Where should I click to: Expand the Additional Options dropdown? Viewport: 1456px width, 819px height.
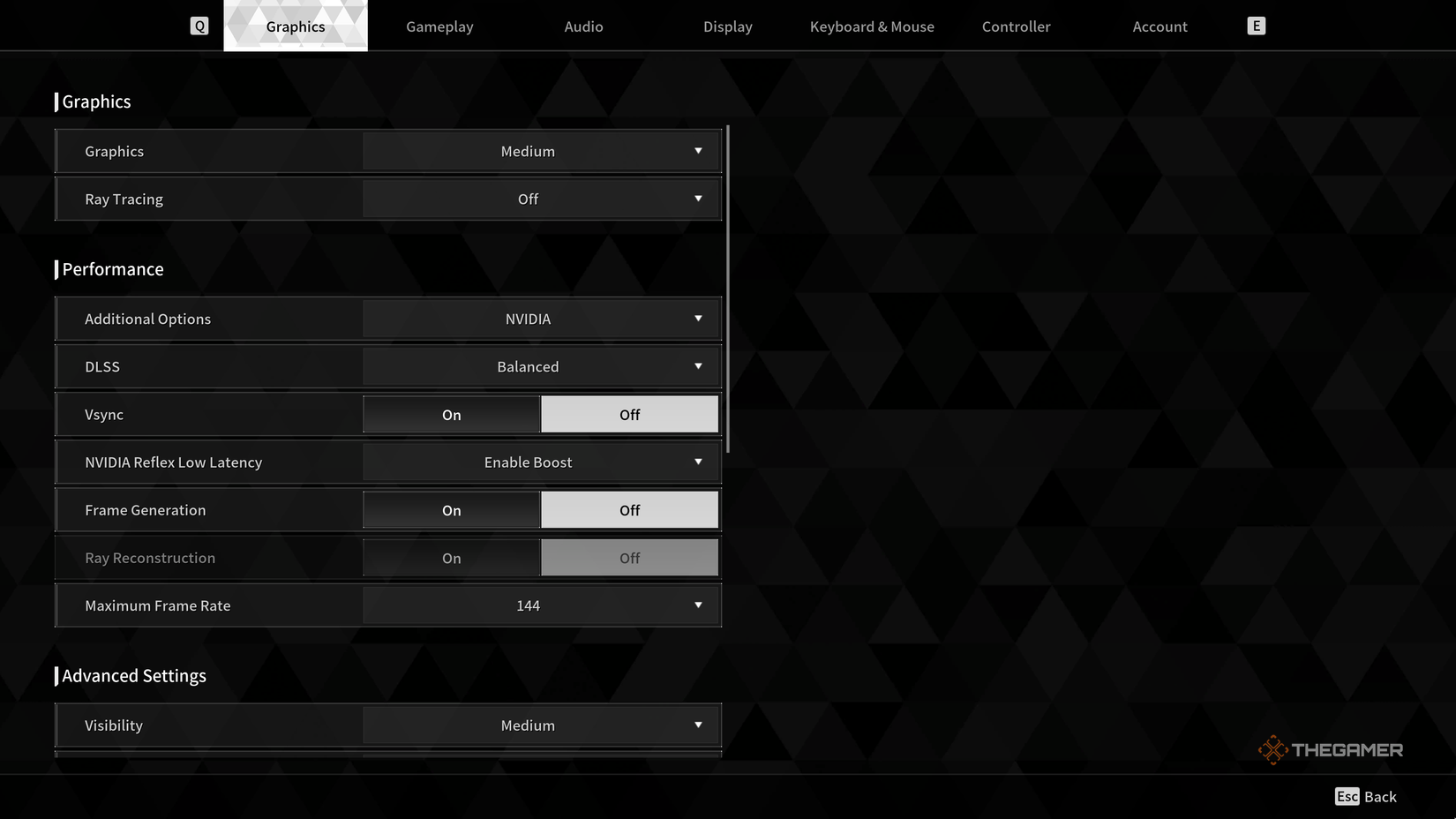coord(541,319)
